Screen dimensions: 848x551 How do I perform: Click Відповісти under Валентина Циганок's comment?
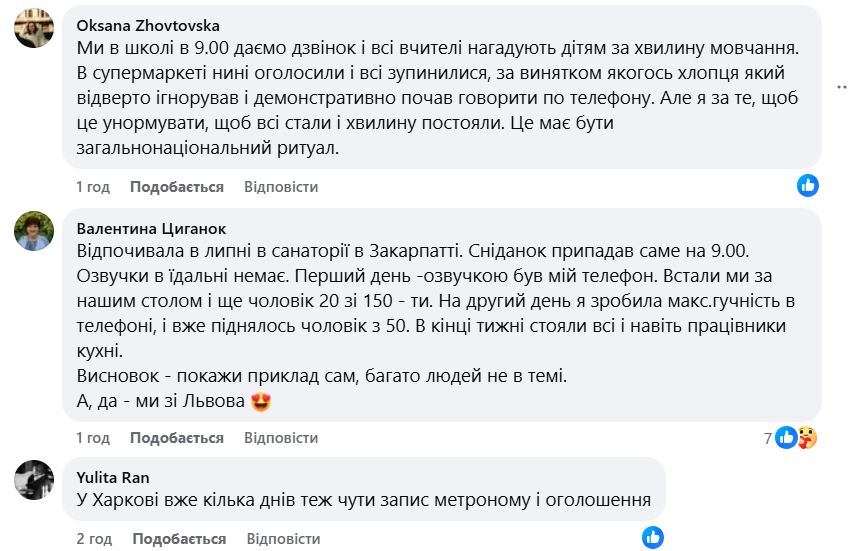pyautogui.click(x=281, y=438)
